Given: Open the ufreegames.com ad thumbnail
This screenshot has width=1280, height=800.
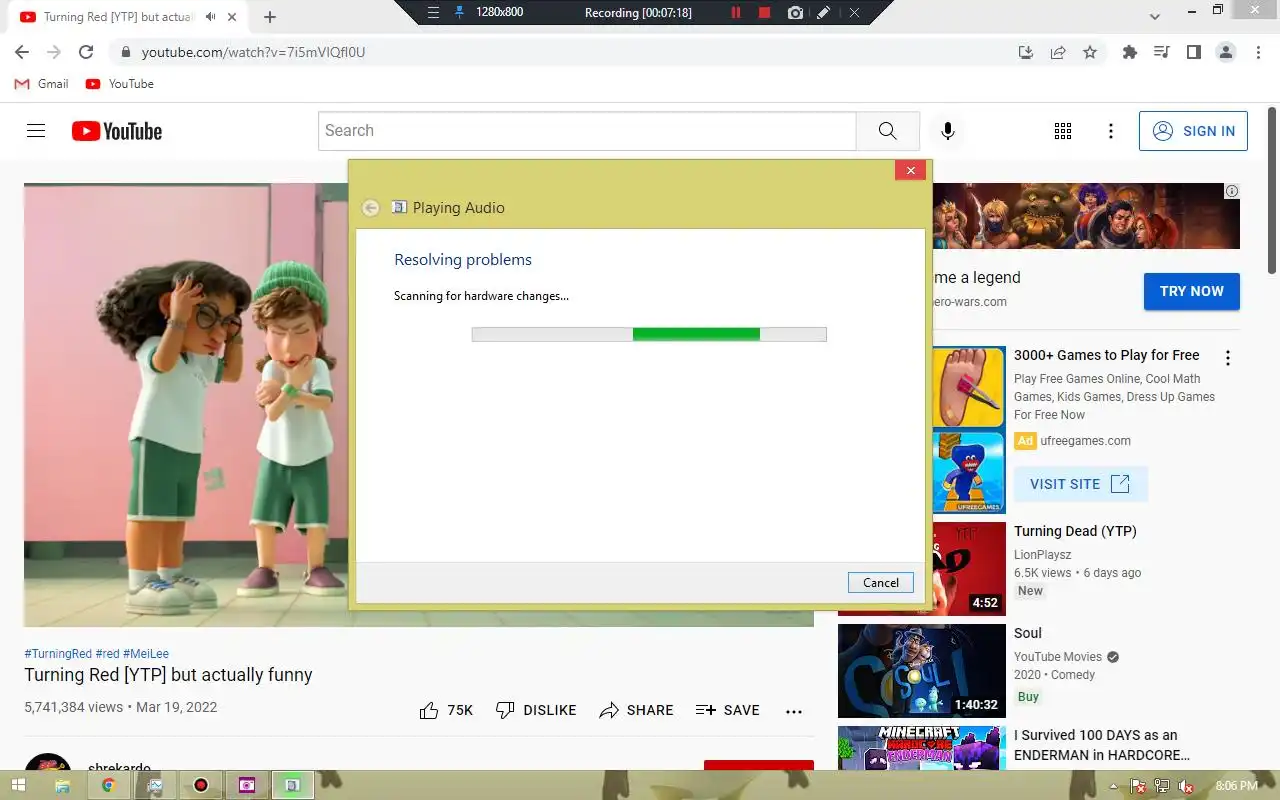Looking at the screenshot, I should pos(969,430).
